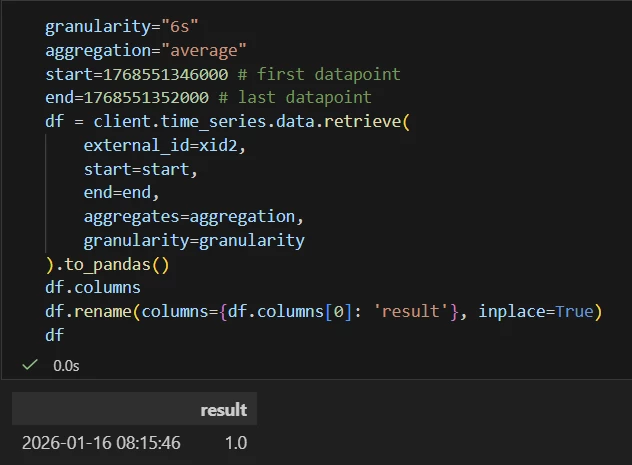632x465 pixels.
Task: Click the result column header in output
Action: pos(223,410)
